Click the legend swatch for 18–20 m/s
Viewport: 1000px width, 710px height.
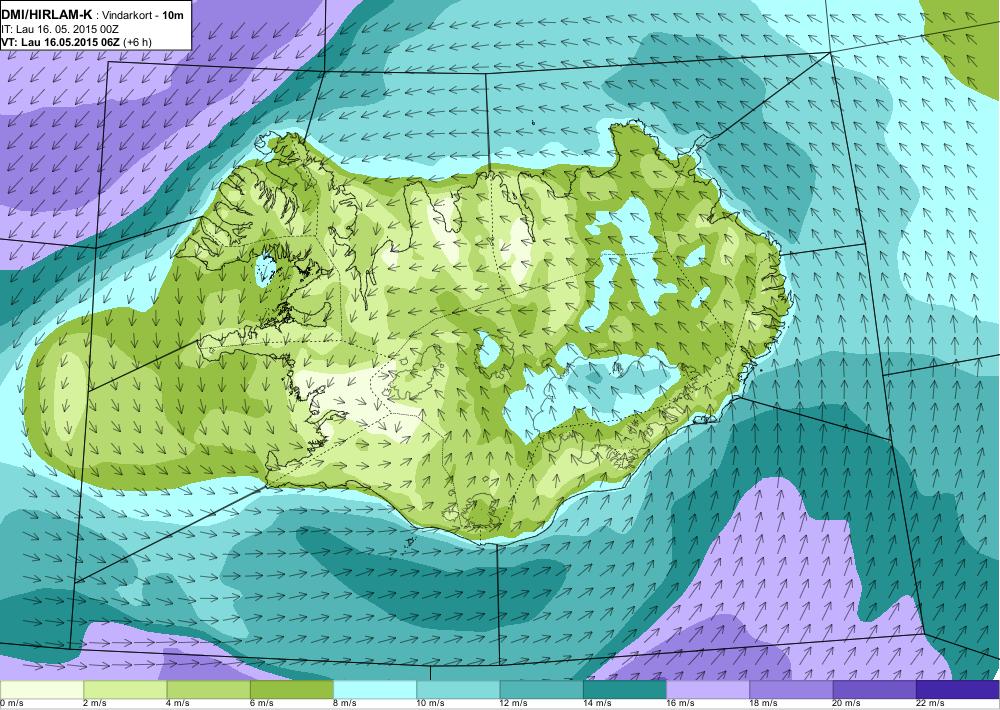pos(791,690)
